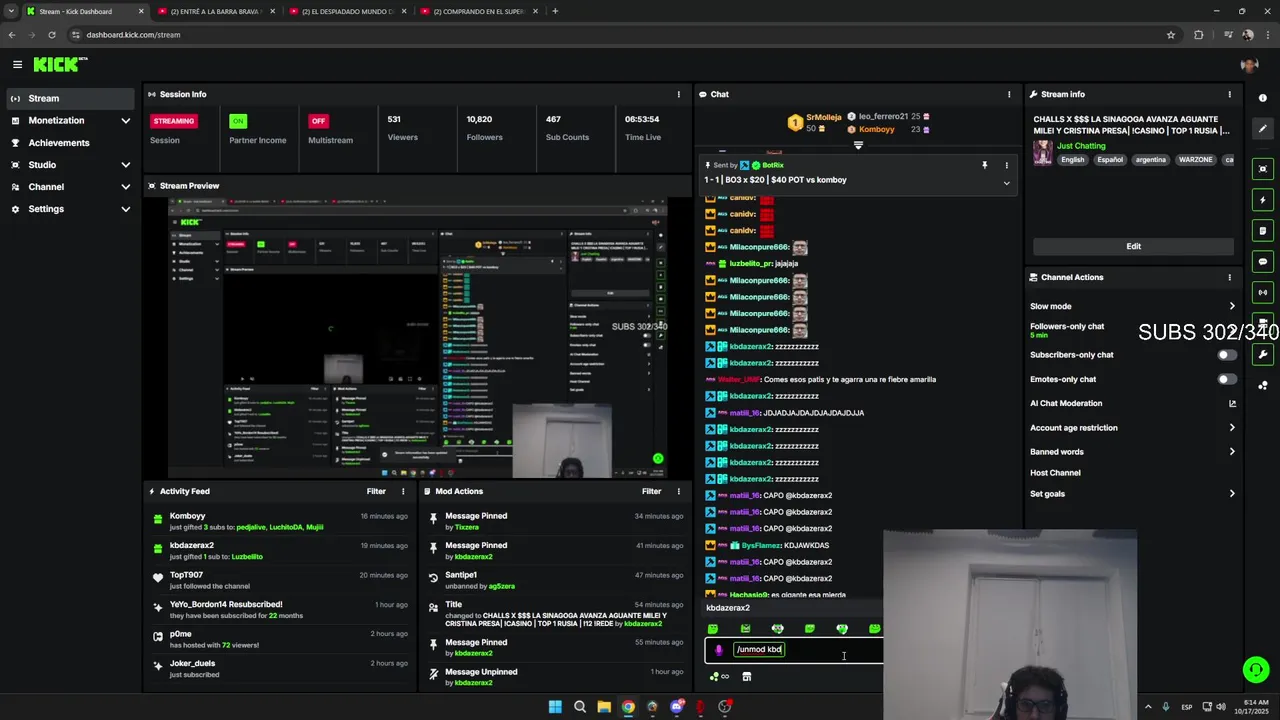Select the pencil edit icon in right sidebar
Viewport: 1280px width, 720px height.
[x=1263, y=129]
